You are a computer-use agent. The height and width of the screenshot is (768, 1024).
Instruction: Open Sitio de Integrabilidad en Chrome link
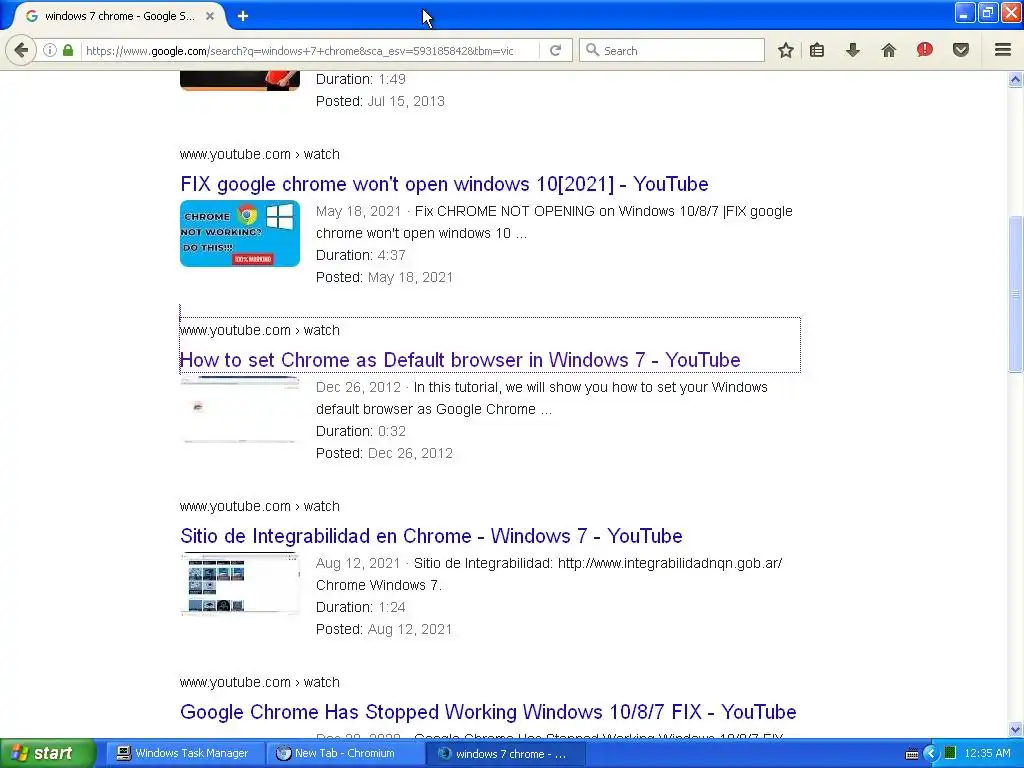pos(431,536)
